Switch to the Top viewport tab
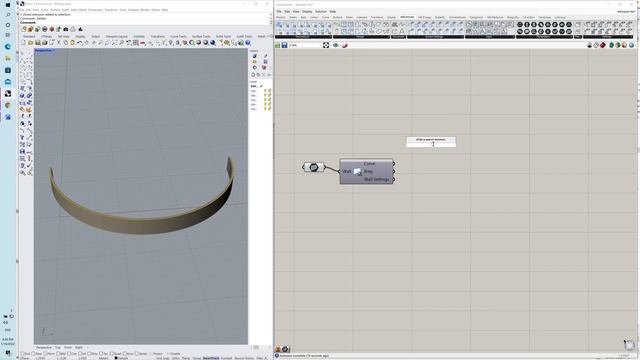The image size is (640, 360). (58, 347)
